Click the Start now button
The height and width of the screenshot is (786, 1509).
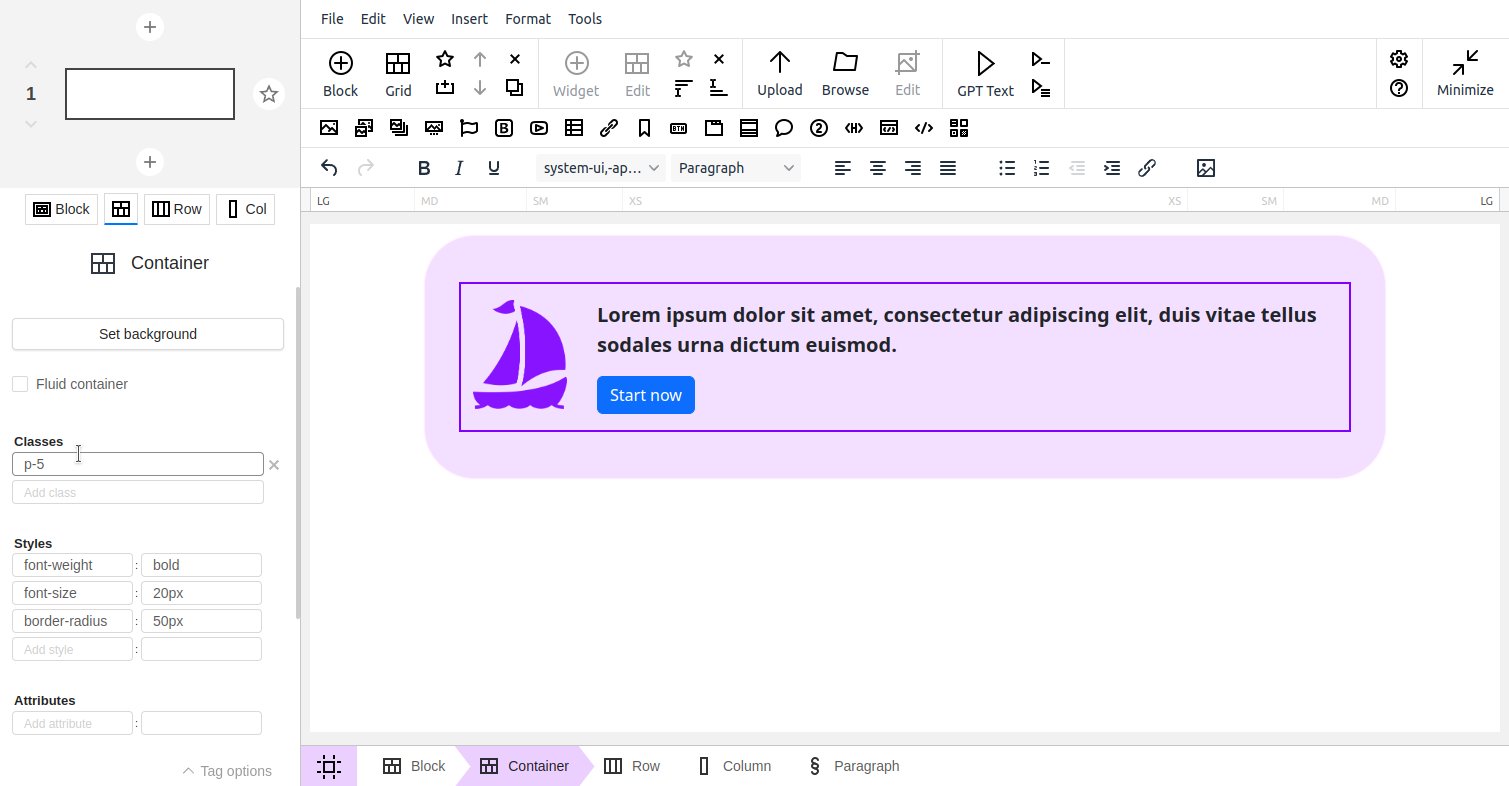click(x=646, y=395)
